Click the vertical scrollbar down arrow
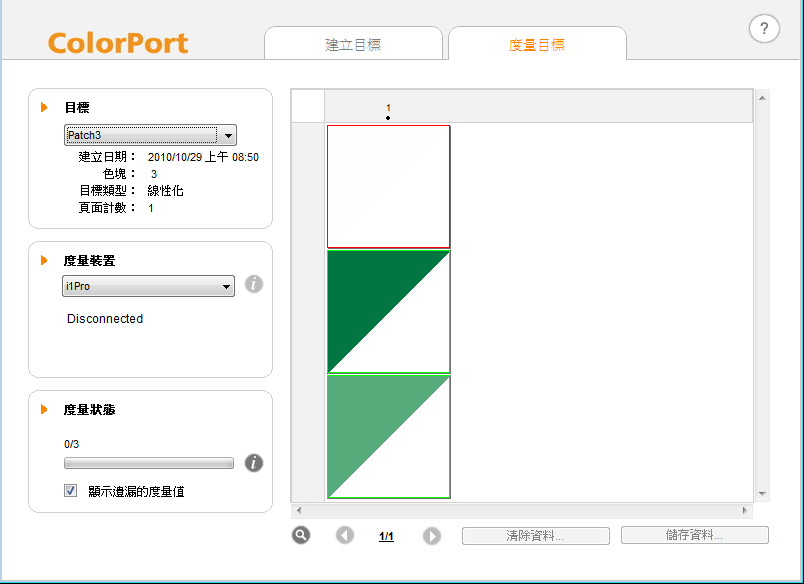 [762, 494]
